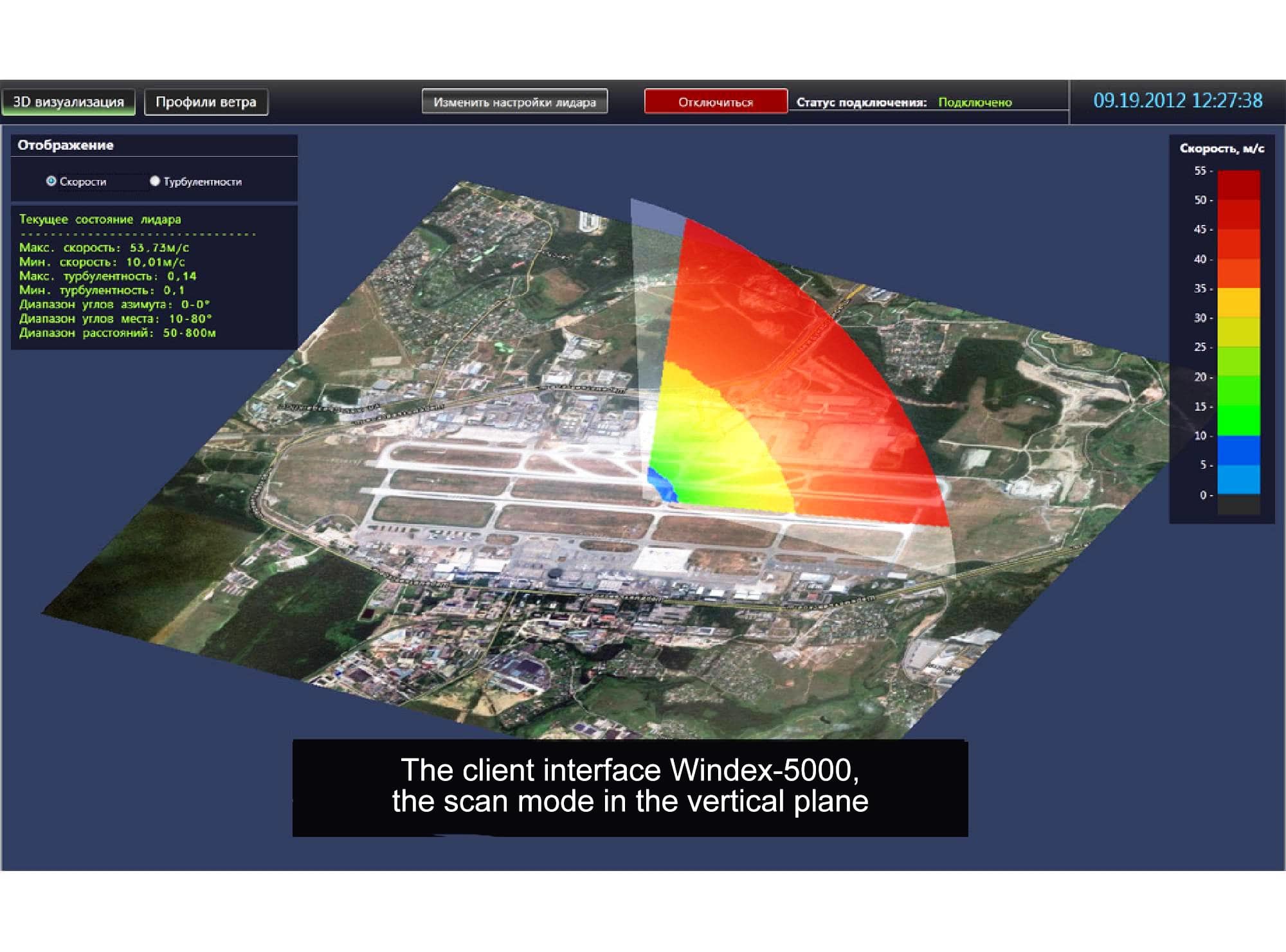Click the Мин. турбулентность: 0,1 line
The image size is (1286, 952).
point(102,290)
